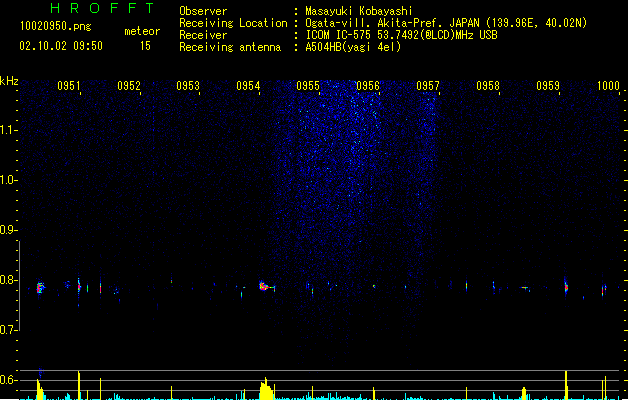Viewport: 629px width, 400px height.
Task: Click the meteor label
Action: click(142, 31)
